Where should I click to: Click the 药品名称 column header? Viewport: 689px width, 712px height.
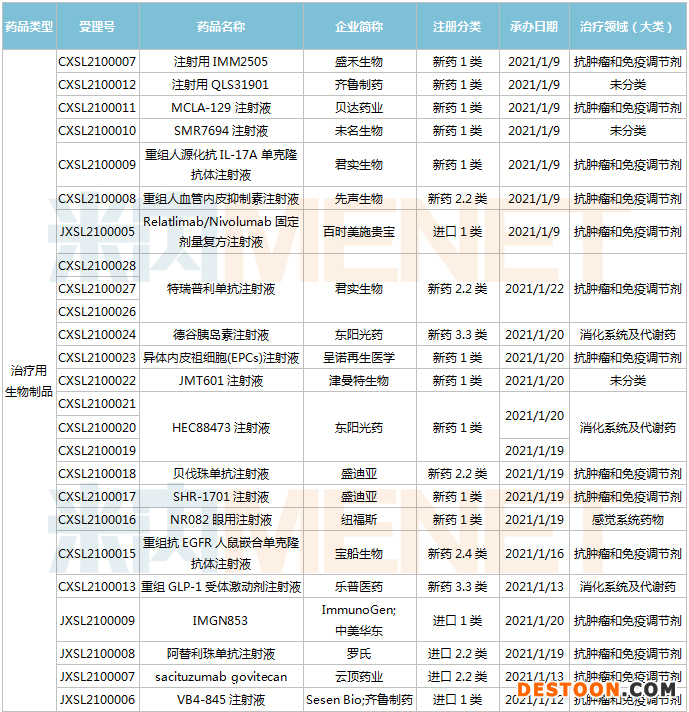[x=220, y=26]
